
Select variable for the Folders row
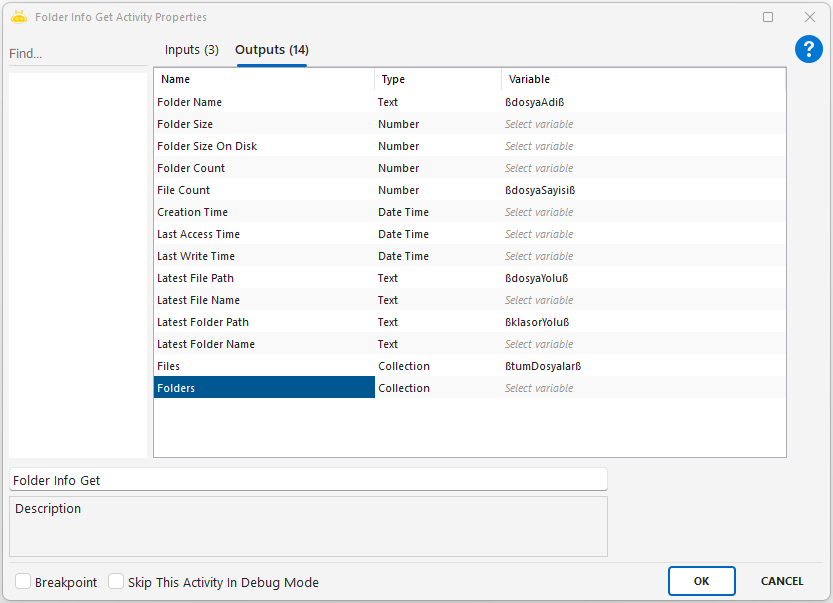539,388
